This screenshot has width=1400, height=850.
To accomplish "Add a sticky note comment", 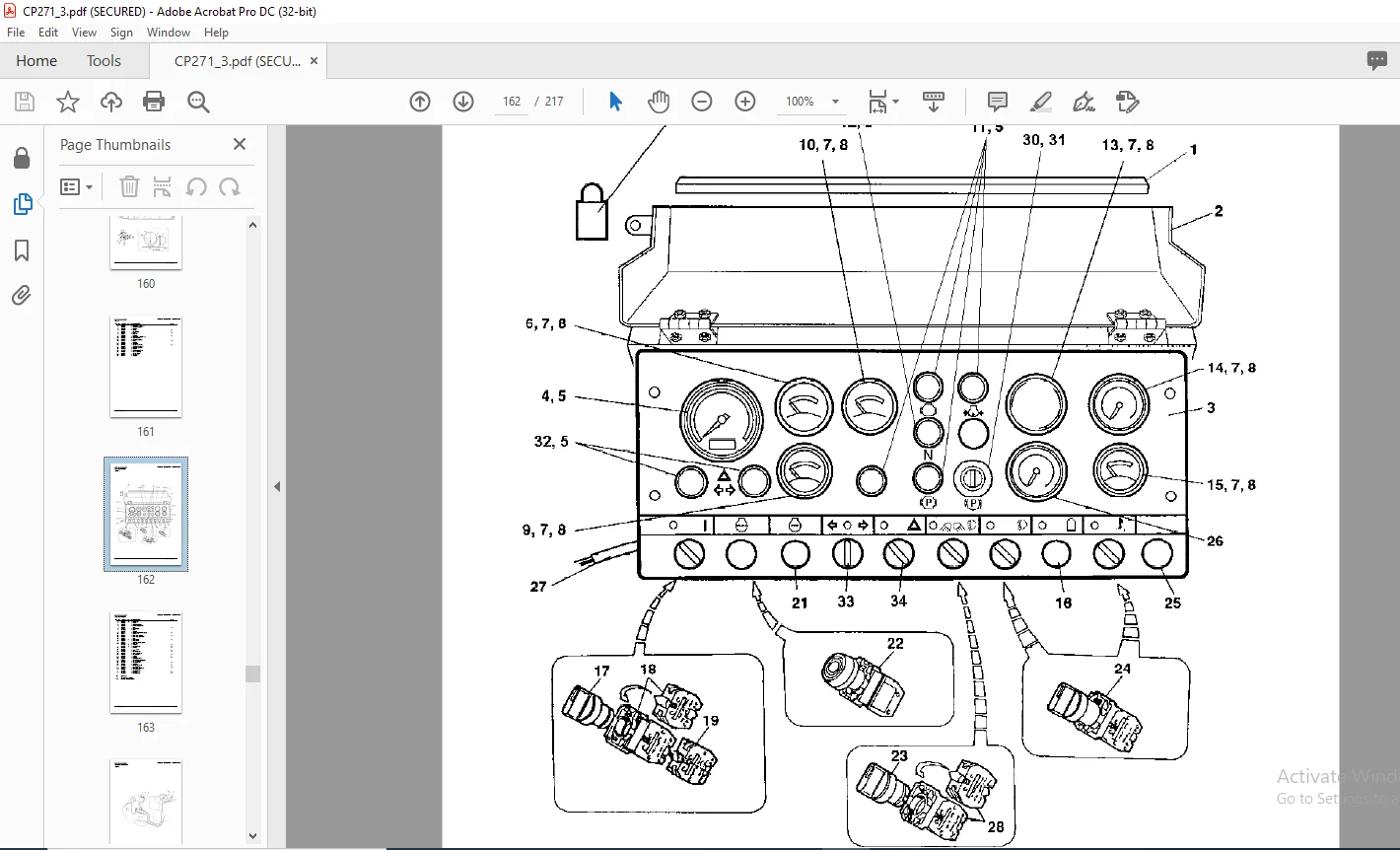I will click(x=998, y=102).
